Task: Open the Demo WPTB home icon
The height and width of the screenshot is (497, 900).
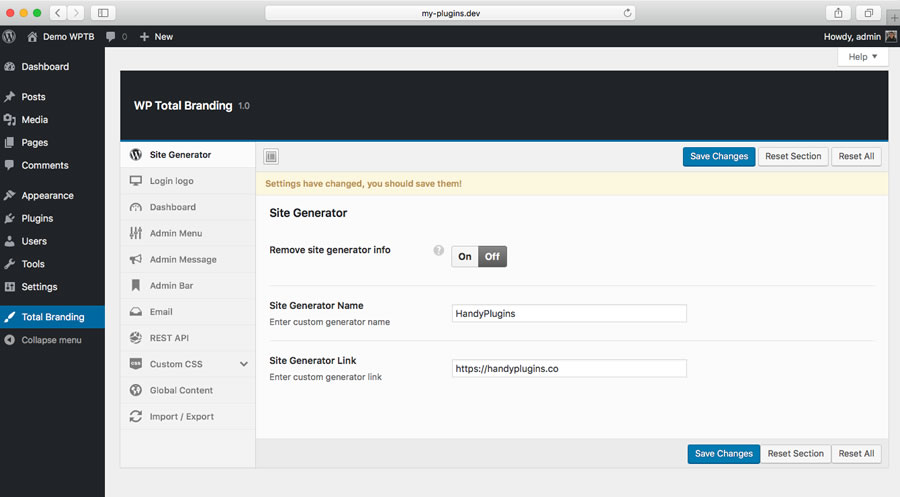Action: (32, 37)
